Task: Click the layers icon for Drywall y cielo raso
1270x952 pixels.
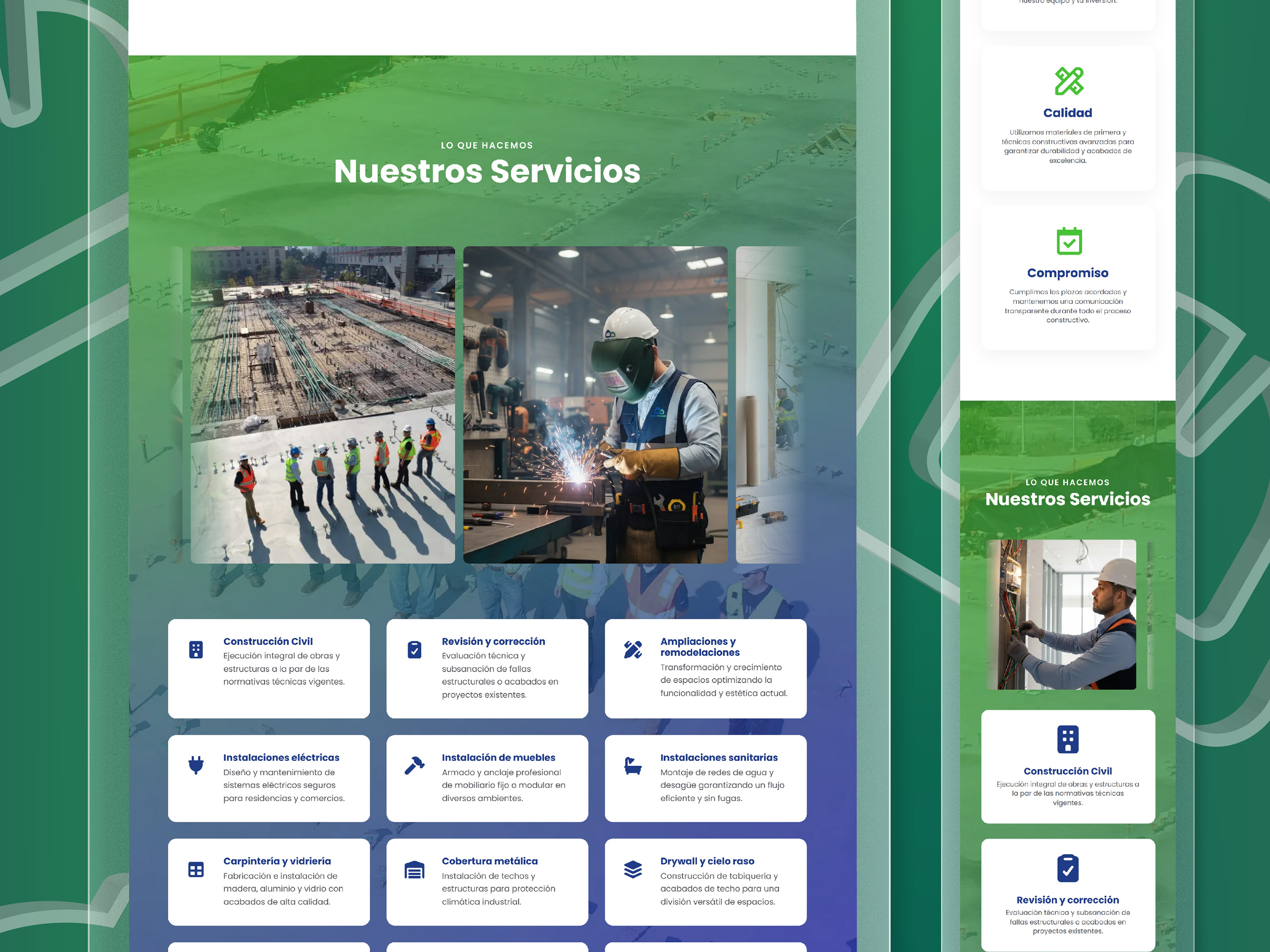Action: point(633,869)
